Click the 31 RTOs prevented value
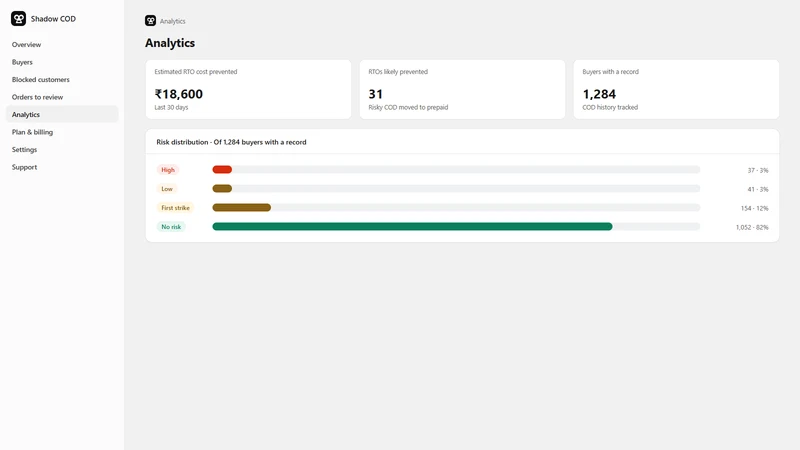The image size is (800, 450). 376,94
